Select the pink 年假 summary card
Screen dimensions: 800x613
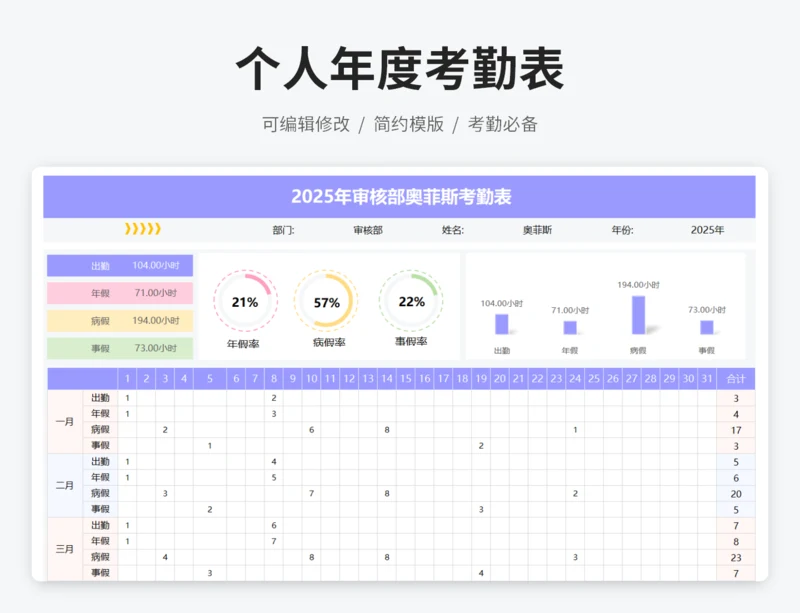tap(119, 293)
